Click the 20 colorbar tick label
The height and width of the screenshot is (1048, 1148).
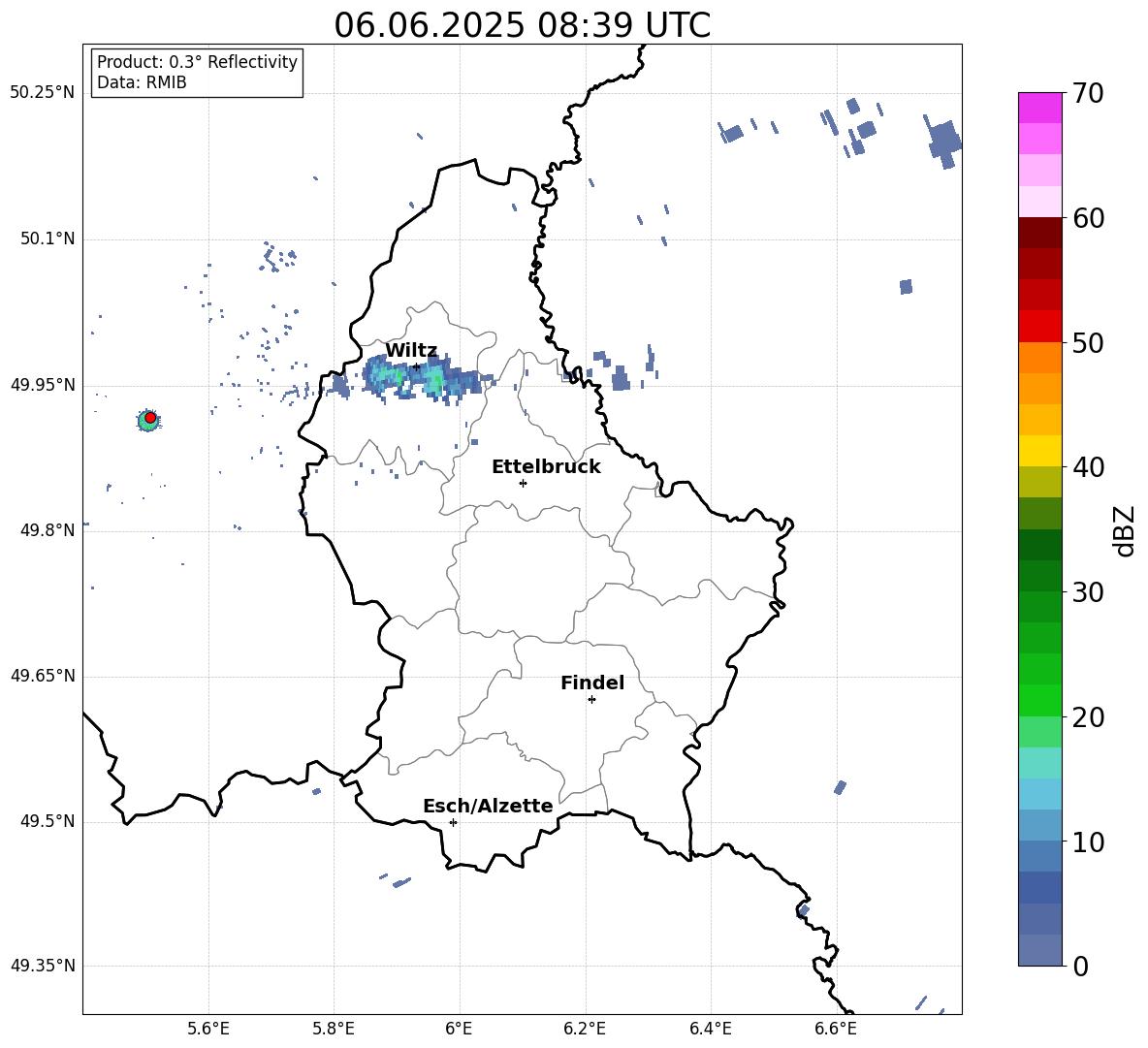1089,717
